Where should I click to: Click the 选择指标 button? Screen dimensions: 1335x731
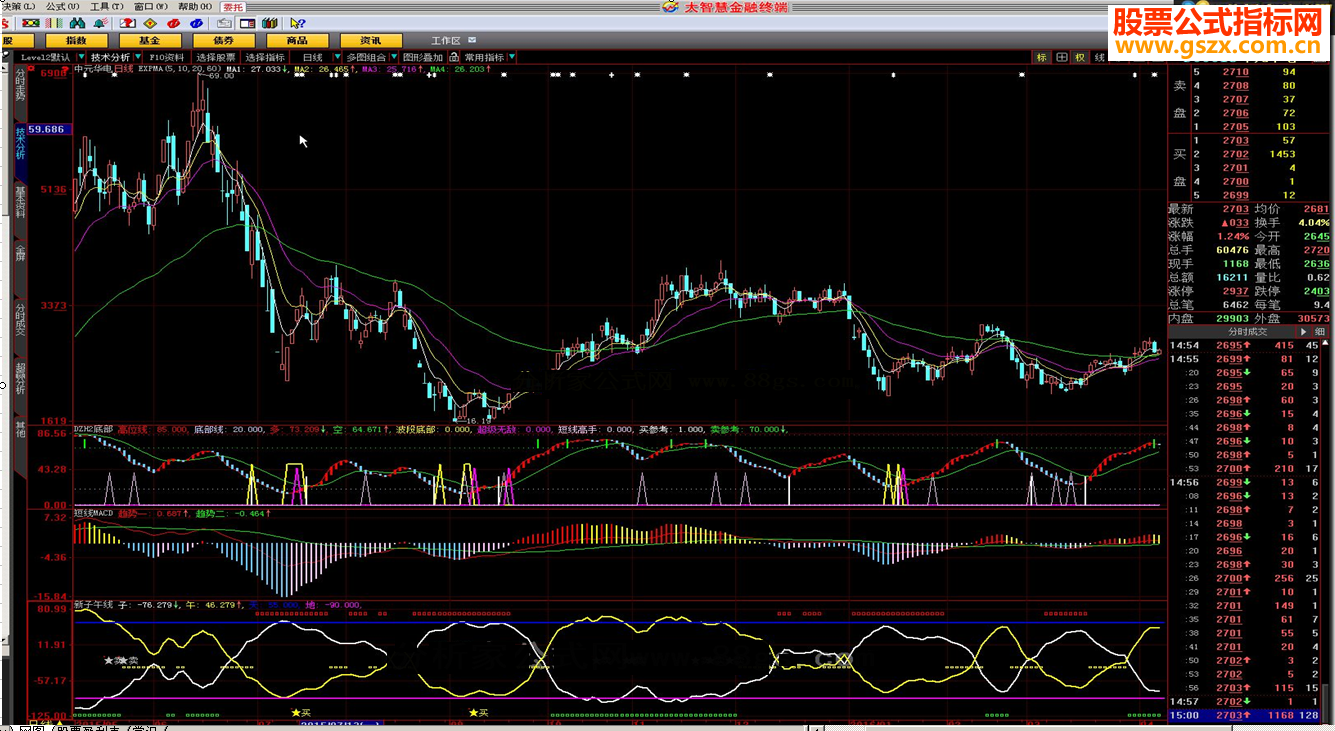[266, 58]
